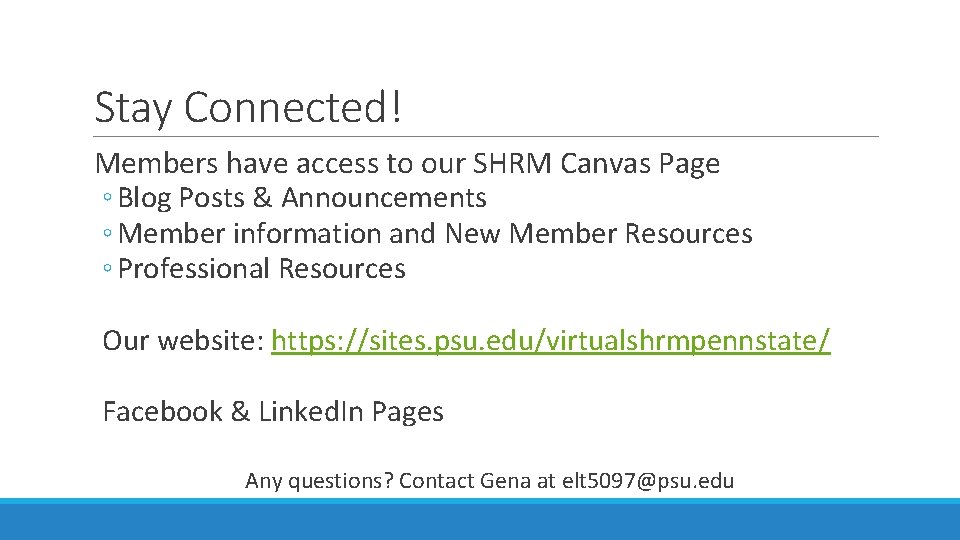Click the "Our website:" label
960x540 pixels.
183,342
